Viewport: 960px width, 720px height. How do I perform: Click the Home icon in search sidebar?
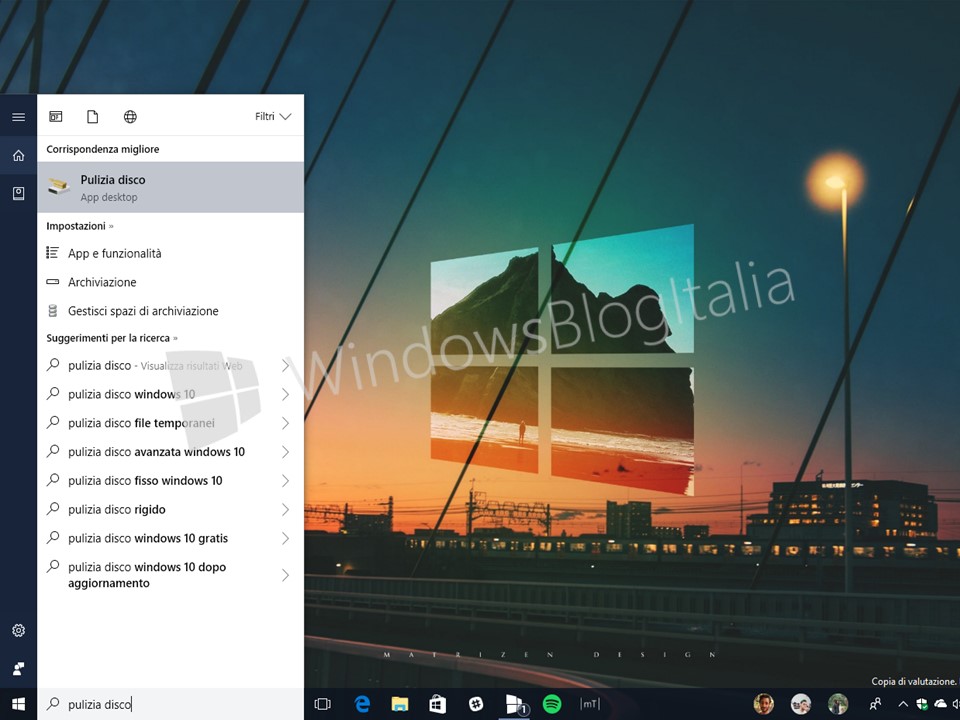[x=18, y=155]
